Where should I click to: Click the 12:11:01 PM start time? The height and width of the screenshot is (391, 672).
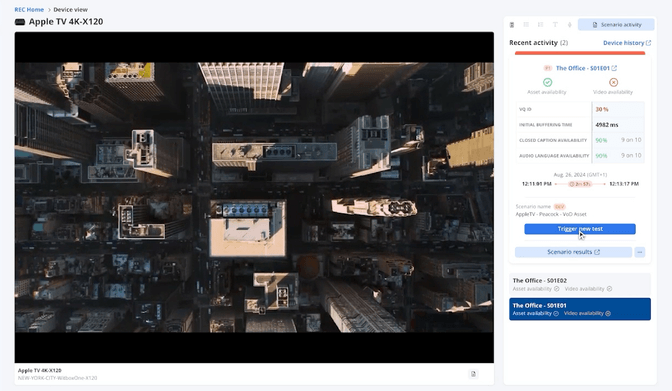[x=537, y=184]
